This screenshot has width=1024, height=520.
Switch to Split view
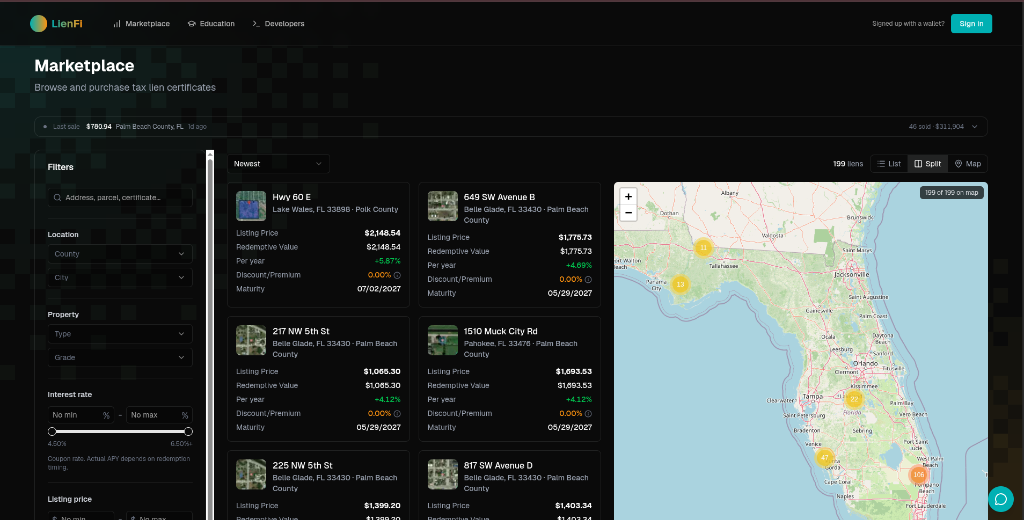click(927, 164)
